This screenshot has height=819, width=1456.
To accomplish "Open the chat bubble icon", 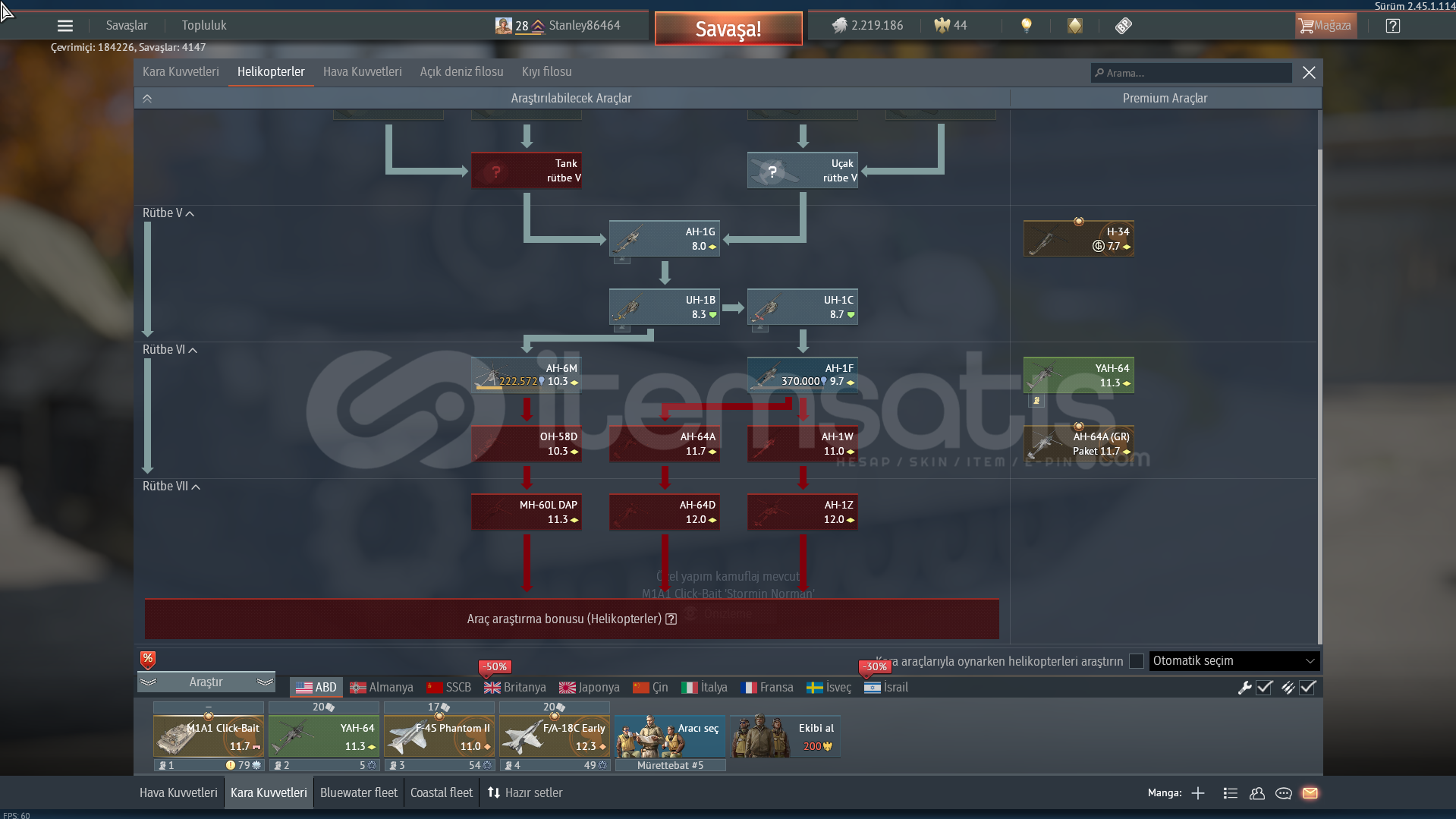I will click(x=1284, y=793).
